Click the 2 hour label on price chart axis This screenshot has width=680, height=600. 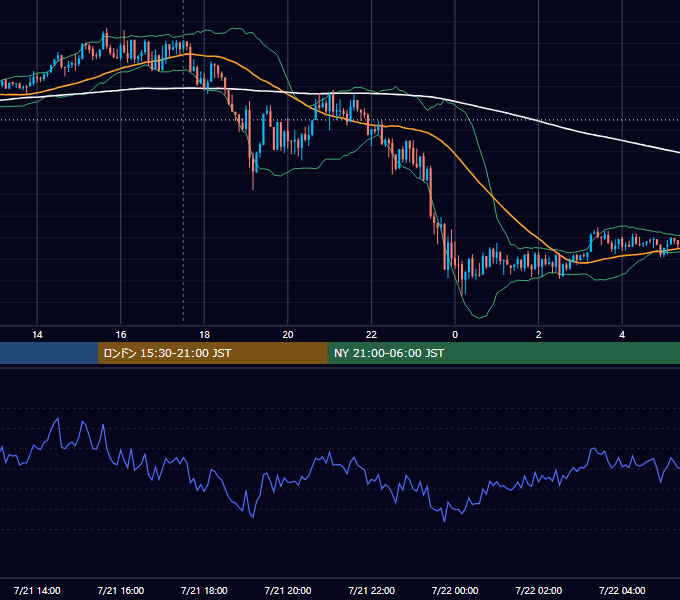[x=539, y=335]
